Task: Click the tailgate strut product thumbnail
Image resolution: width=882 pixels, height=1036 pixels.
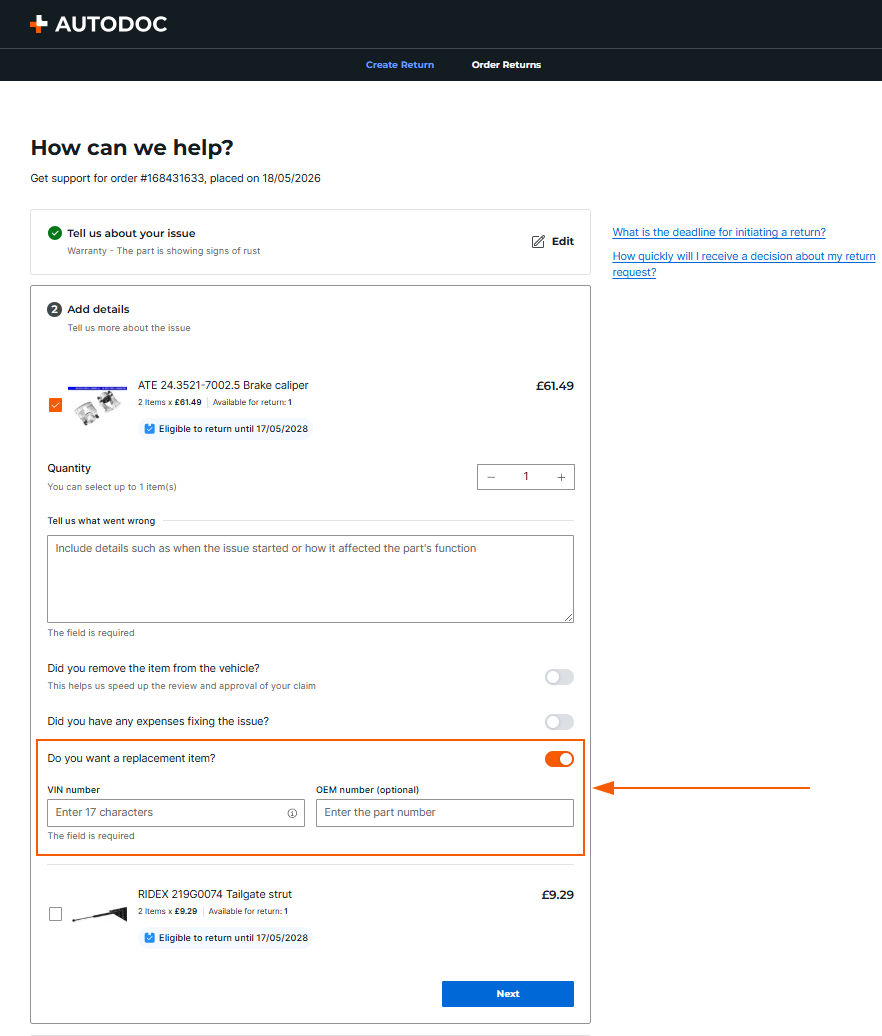Action: (x=99, y=914)
